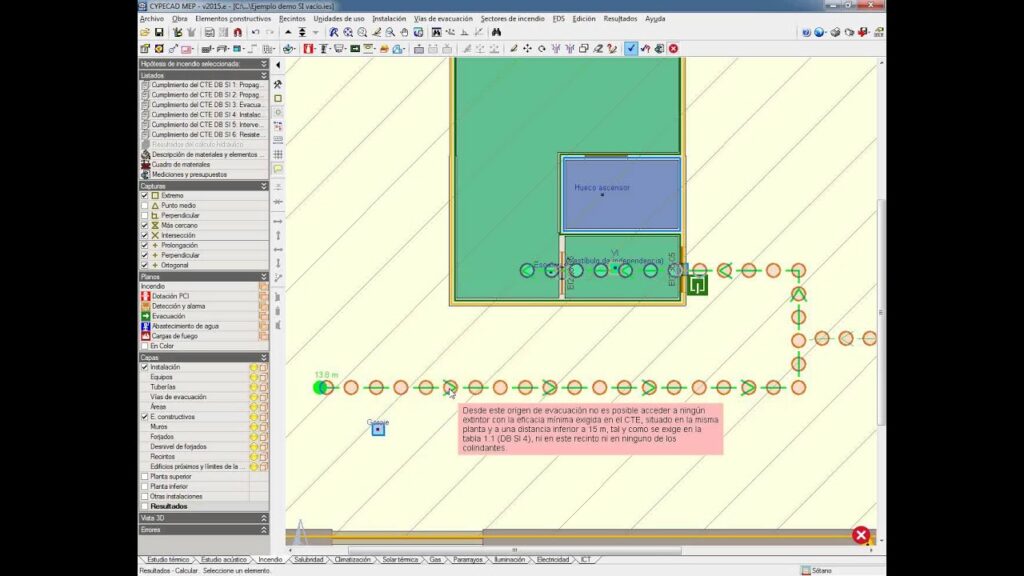Screen dimensions: 1024x576
Task: Collapse the Listados panel
Action: click(264, 75)
